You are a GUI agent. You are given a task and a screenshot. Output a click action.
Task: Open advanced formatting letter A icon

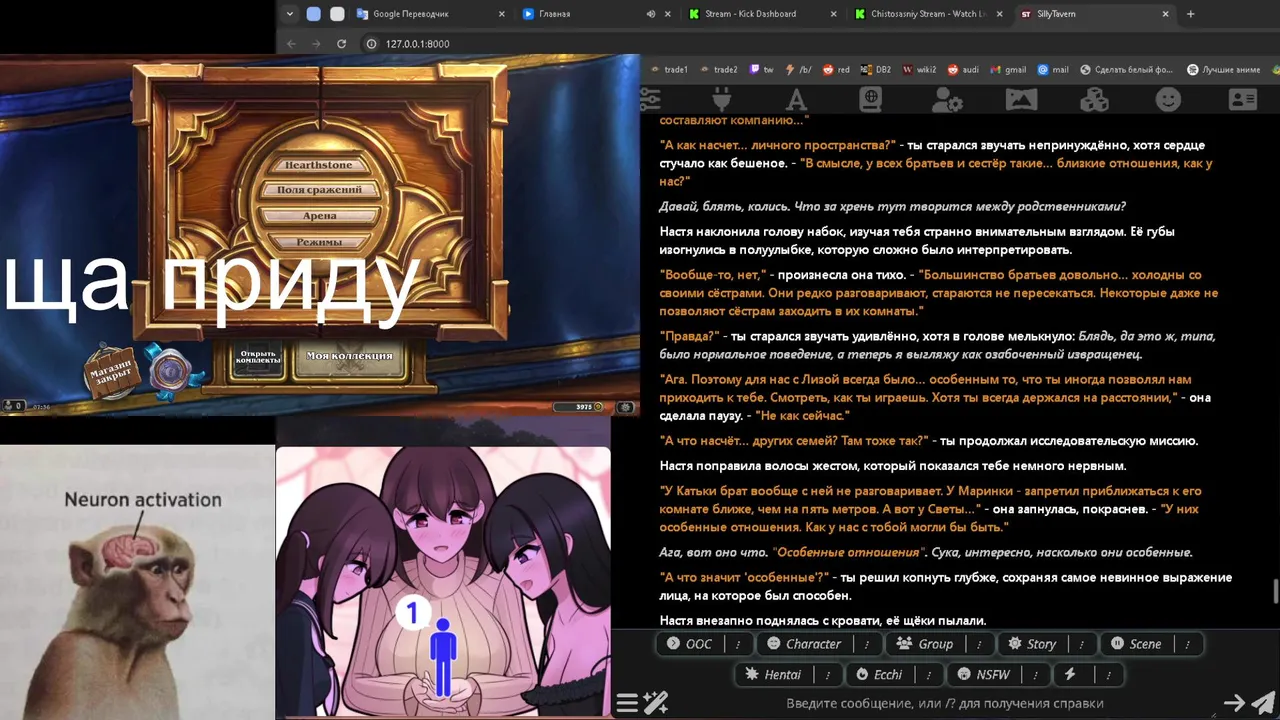click(x=796, y=99)
